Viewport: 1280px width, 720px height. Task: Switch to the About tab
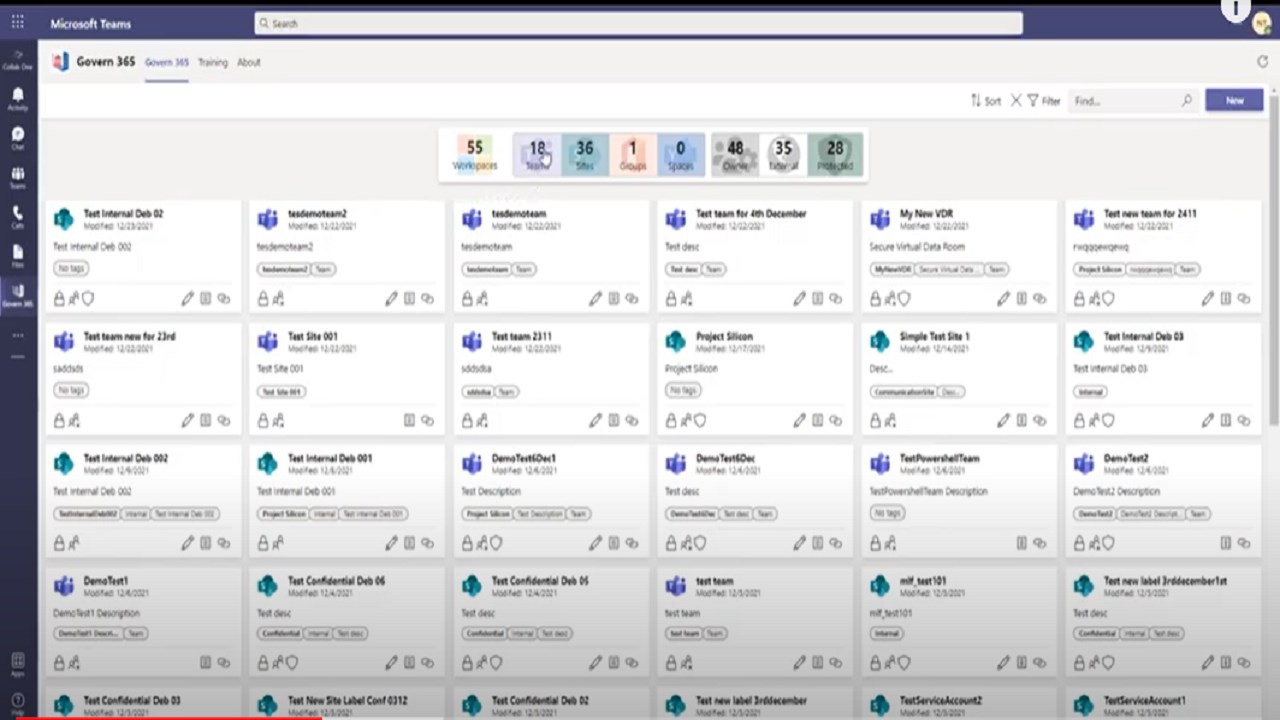pos(248,62)
